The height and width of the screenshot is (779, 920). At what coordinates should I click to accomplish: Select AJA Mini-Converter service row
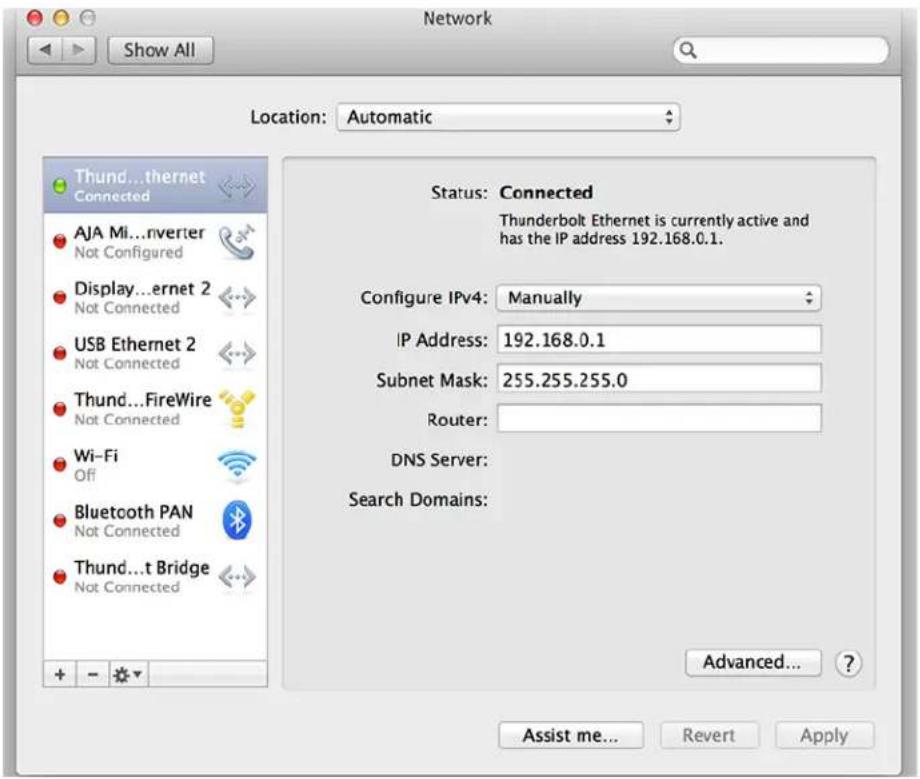pos(155,242)
